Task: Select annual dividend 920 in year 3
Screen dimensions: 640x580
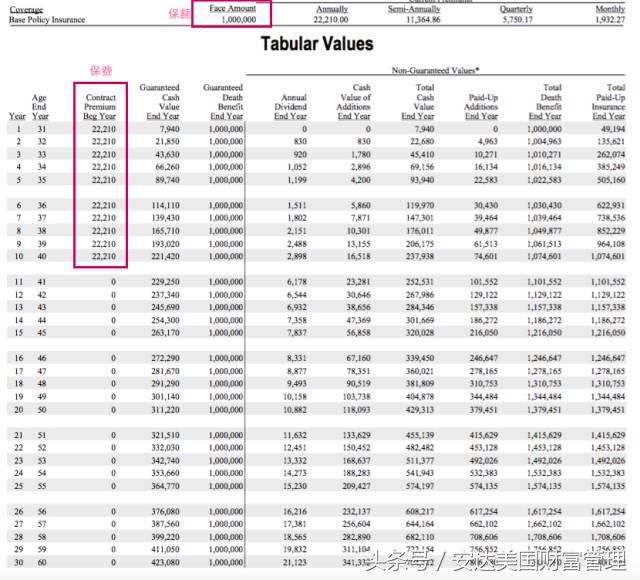Action: (300, 154)
